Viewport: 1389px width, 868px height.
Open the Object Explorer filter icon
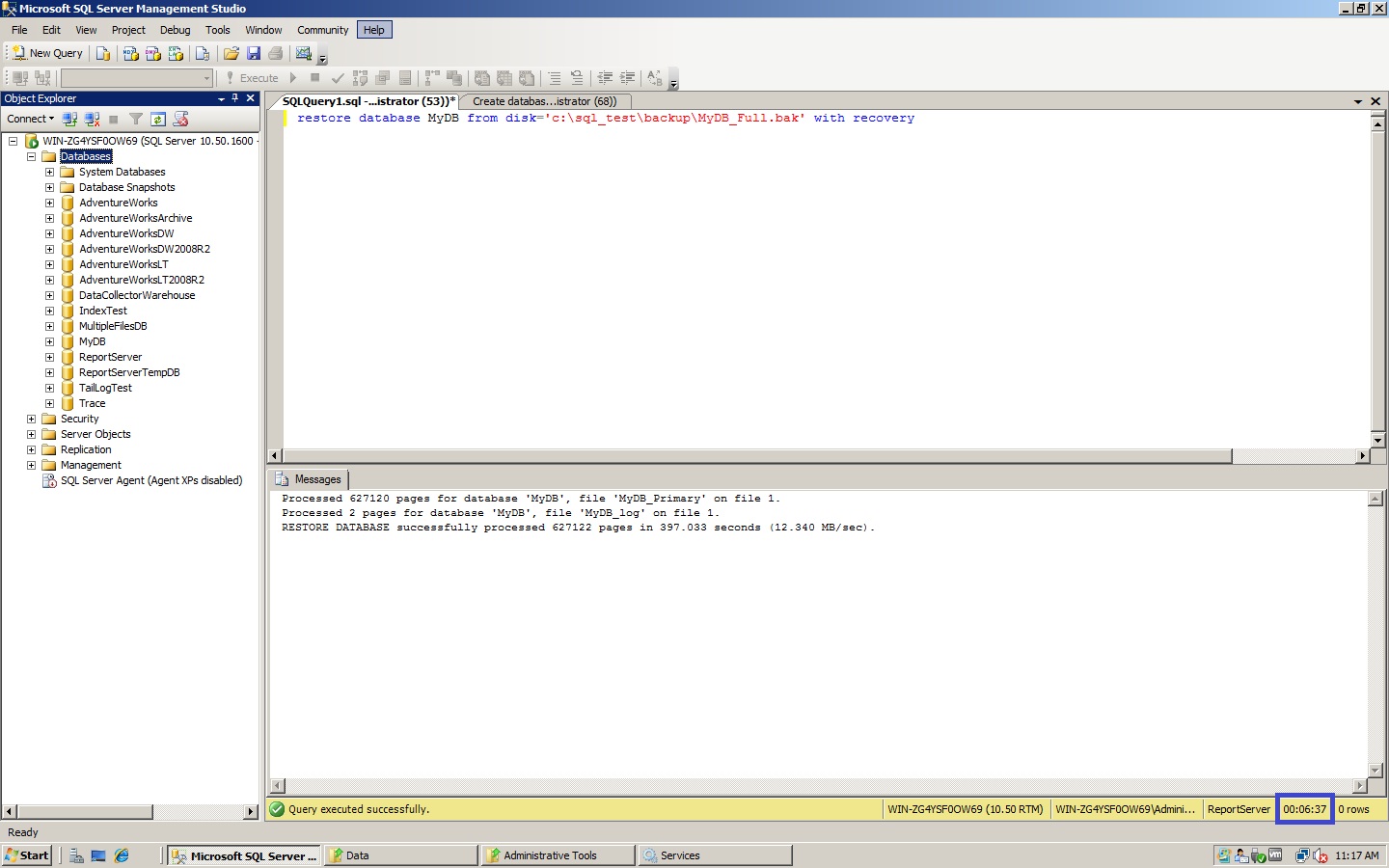[136, 119]
